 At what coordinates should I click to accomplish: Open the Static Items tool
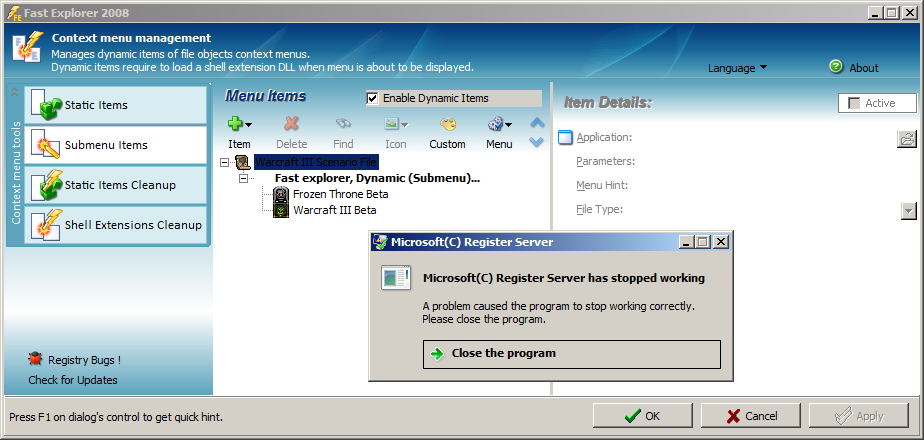pos(116,105)
